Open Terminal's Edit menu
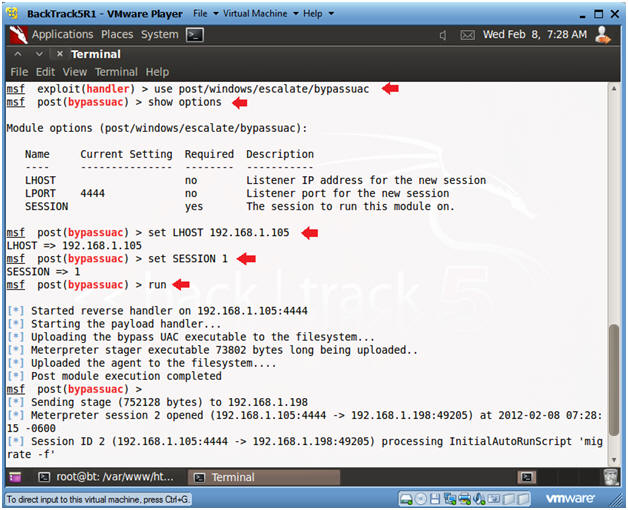The width and height of the screenshot is (628, 510). [x=45, y=72]
